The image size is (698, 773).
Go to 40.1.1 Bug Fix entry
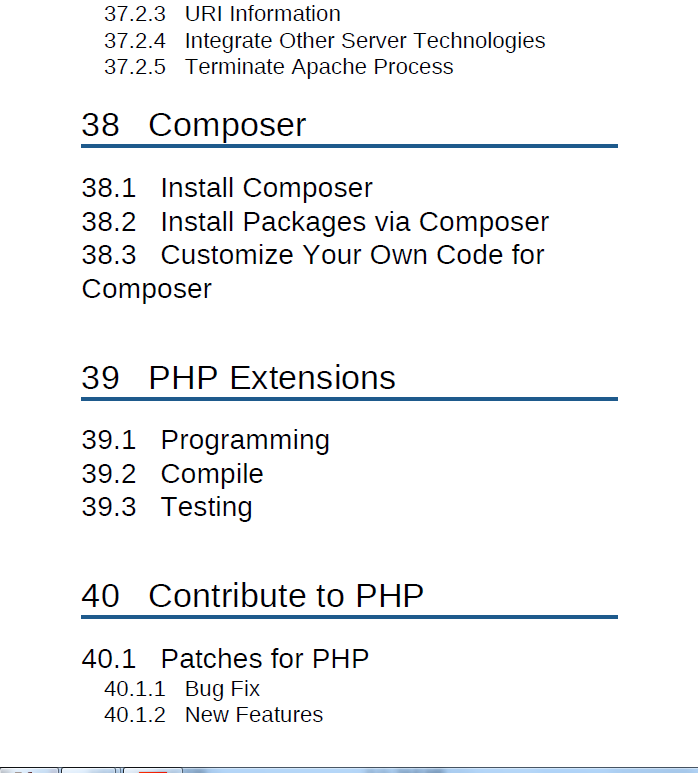182,689
